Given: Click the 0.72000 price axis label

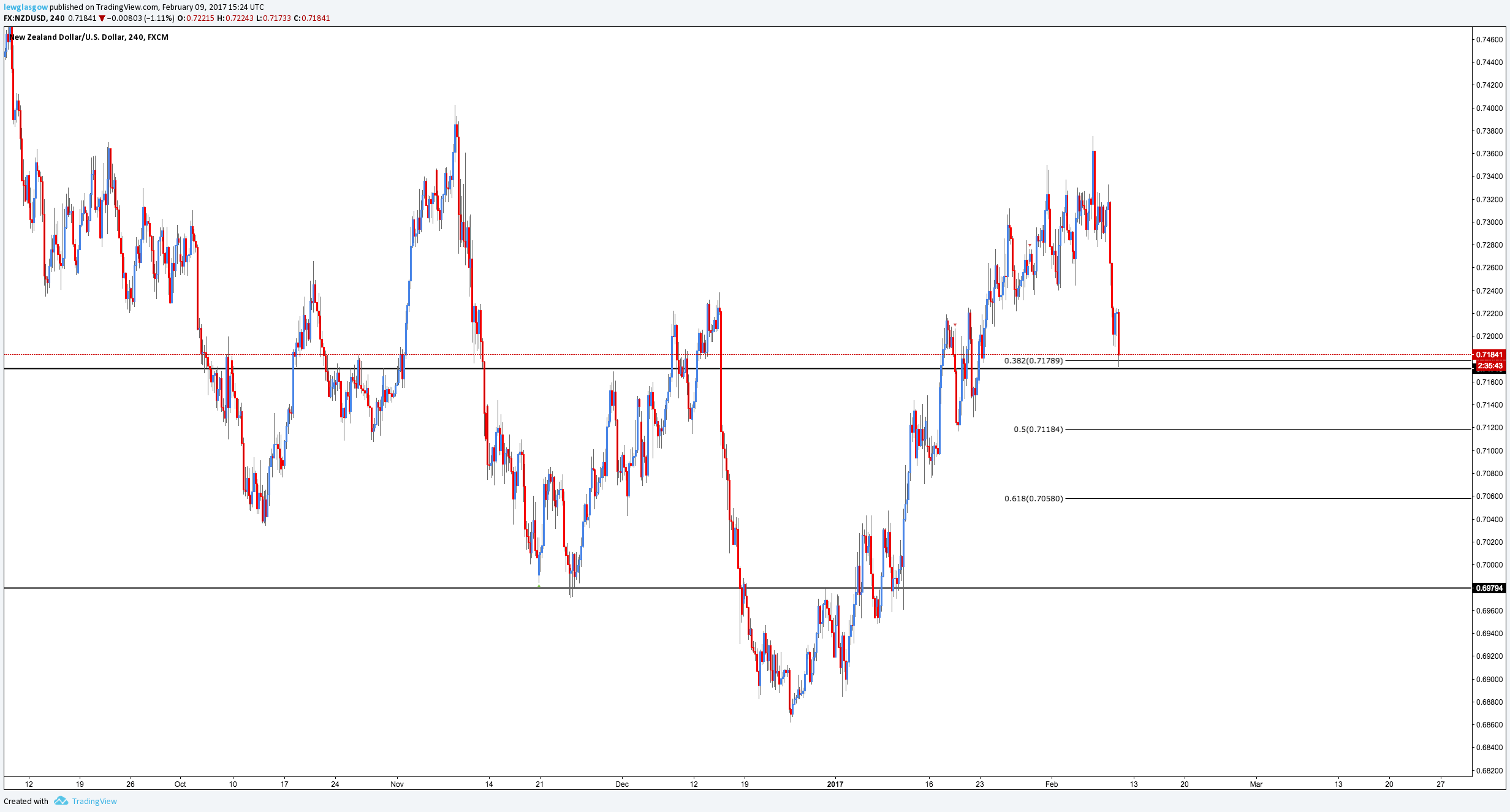Looking at the screenshot, I should tap(1489, 336).
